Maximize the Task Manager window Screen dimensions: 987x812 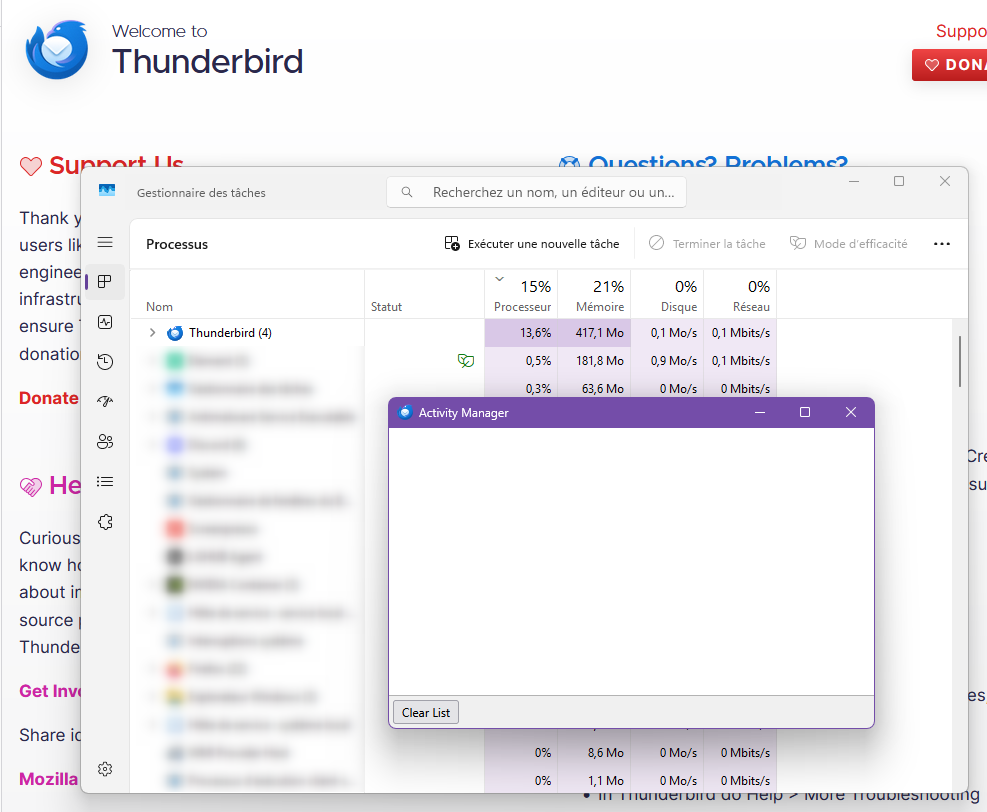[x=899, y=181]
